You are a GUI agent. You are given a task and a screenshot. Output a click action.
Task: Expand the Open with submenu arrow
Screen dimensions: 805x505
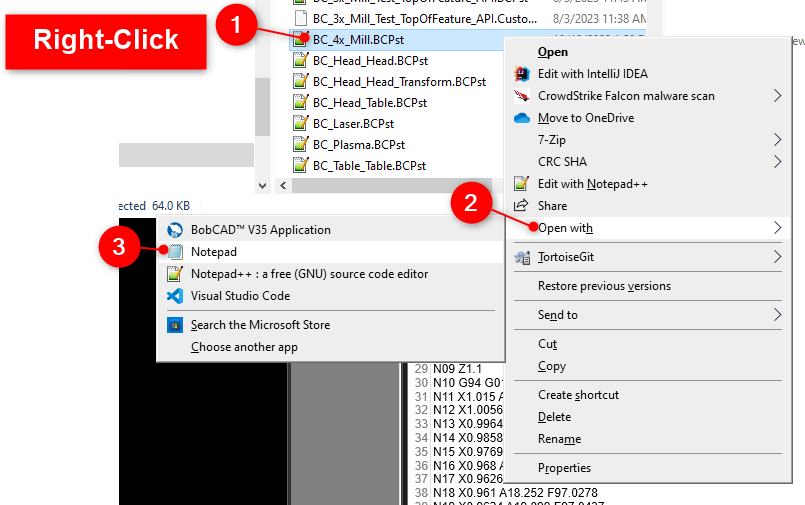(777, 228)
